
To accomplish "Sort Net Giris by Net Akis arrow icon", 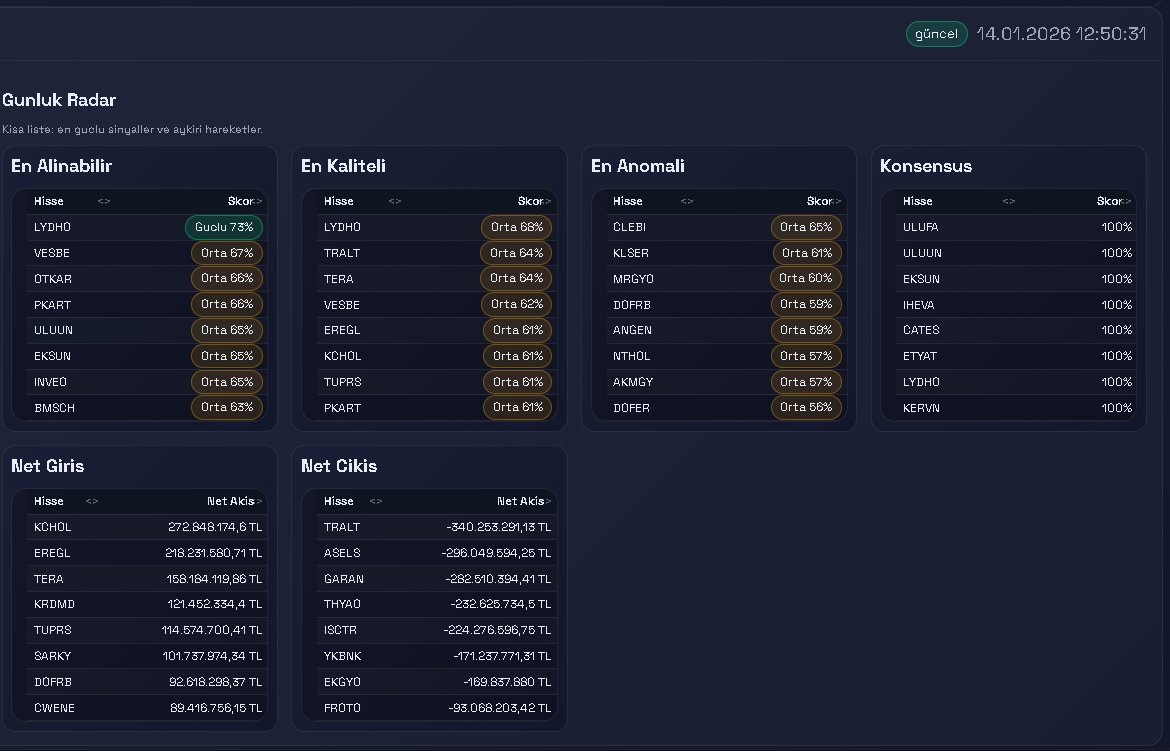I will tap(259, 502).
